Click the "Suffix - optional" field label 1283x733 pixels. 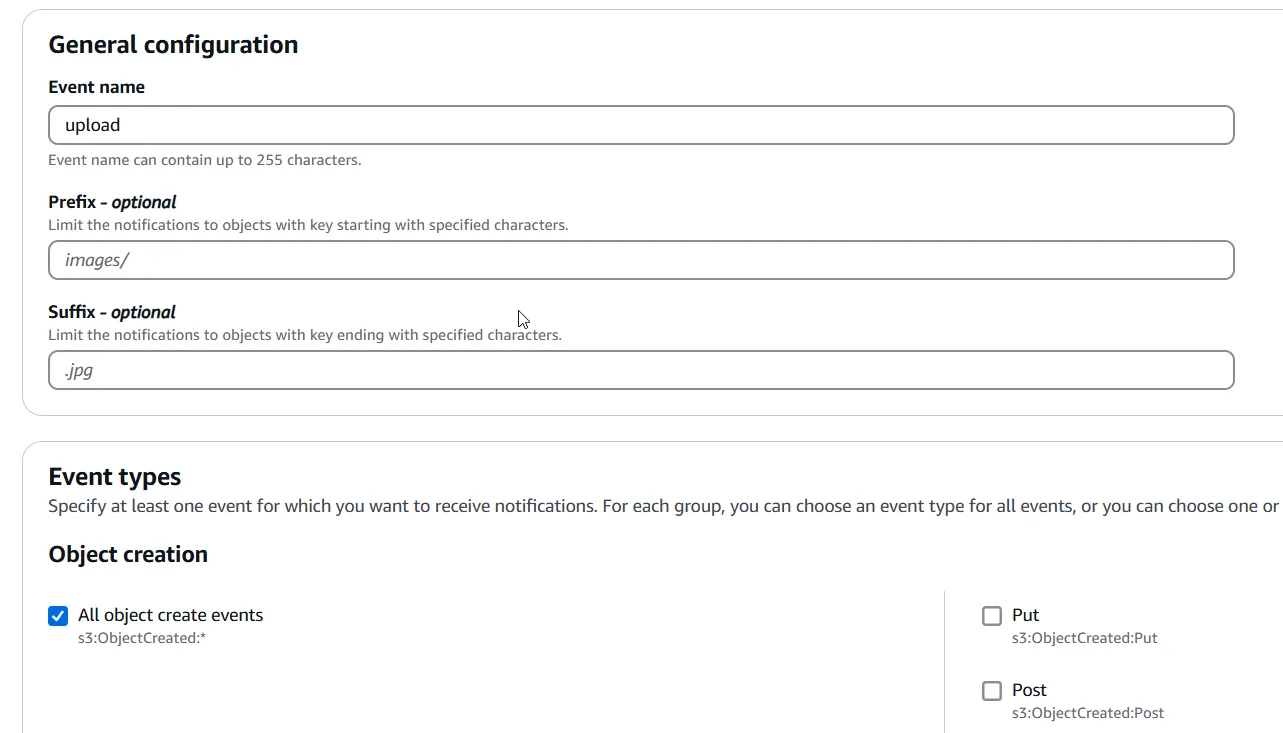coord(111,312)
